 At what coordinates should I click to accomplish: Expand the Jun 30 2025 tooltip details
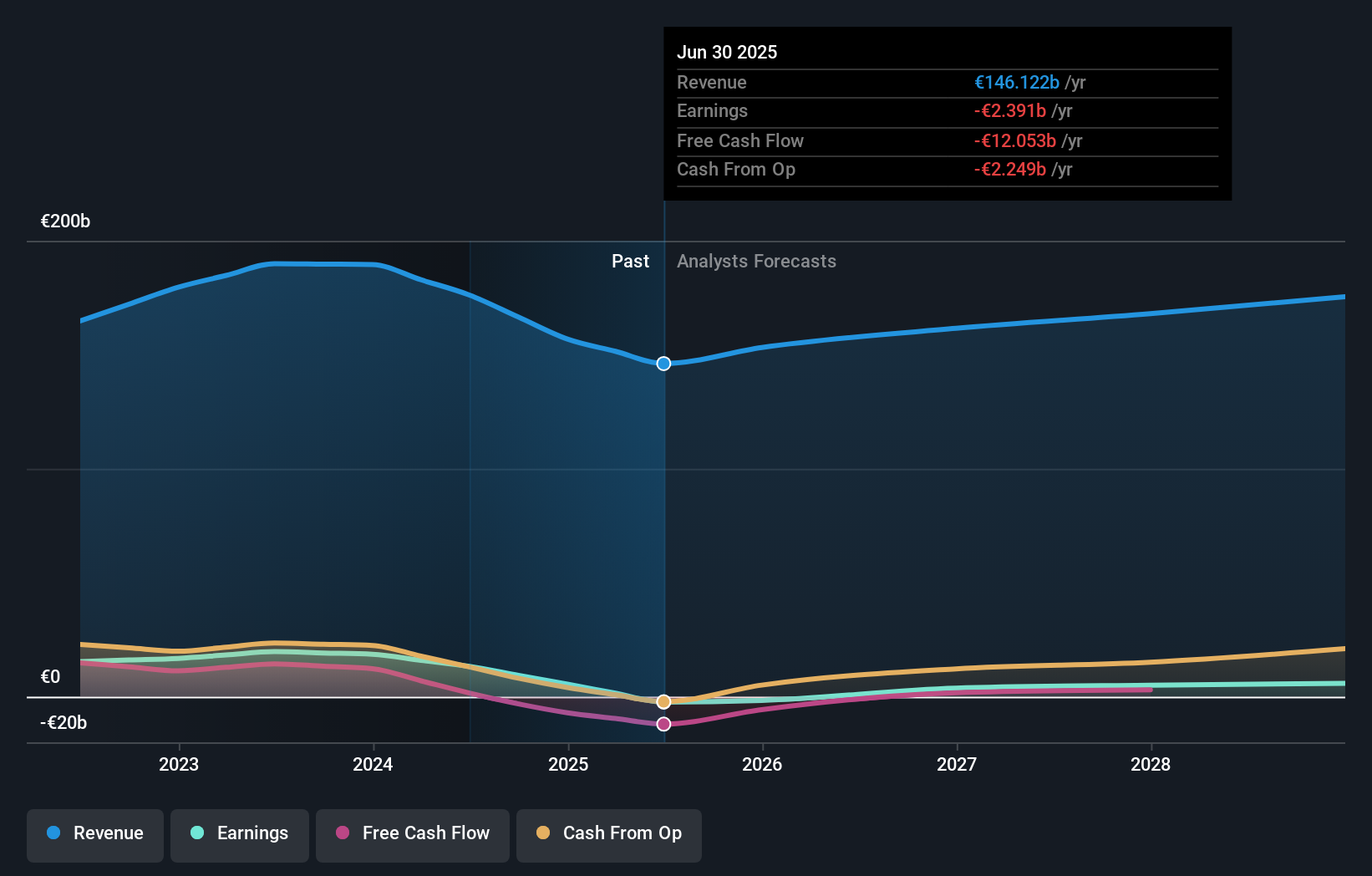pyautogui.click(x=727, y=52)
